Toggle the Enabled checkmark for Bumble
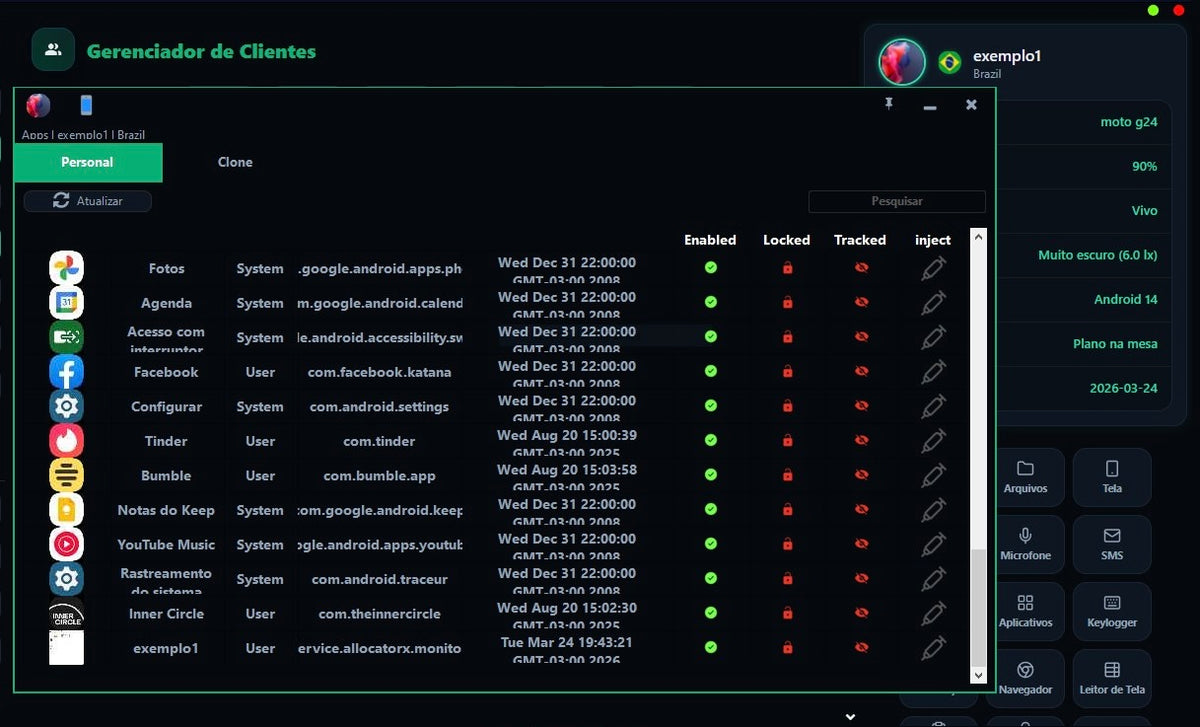Screen dimensions: 1200x727 (x=710, y=476)
